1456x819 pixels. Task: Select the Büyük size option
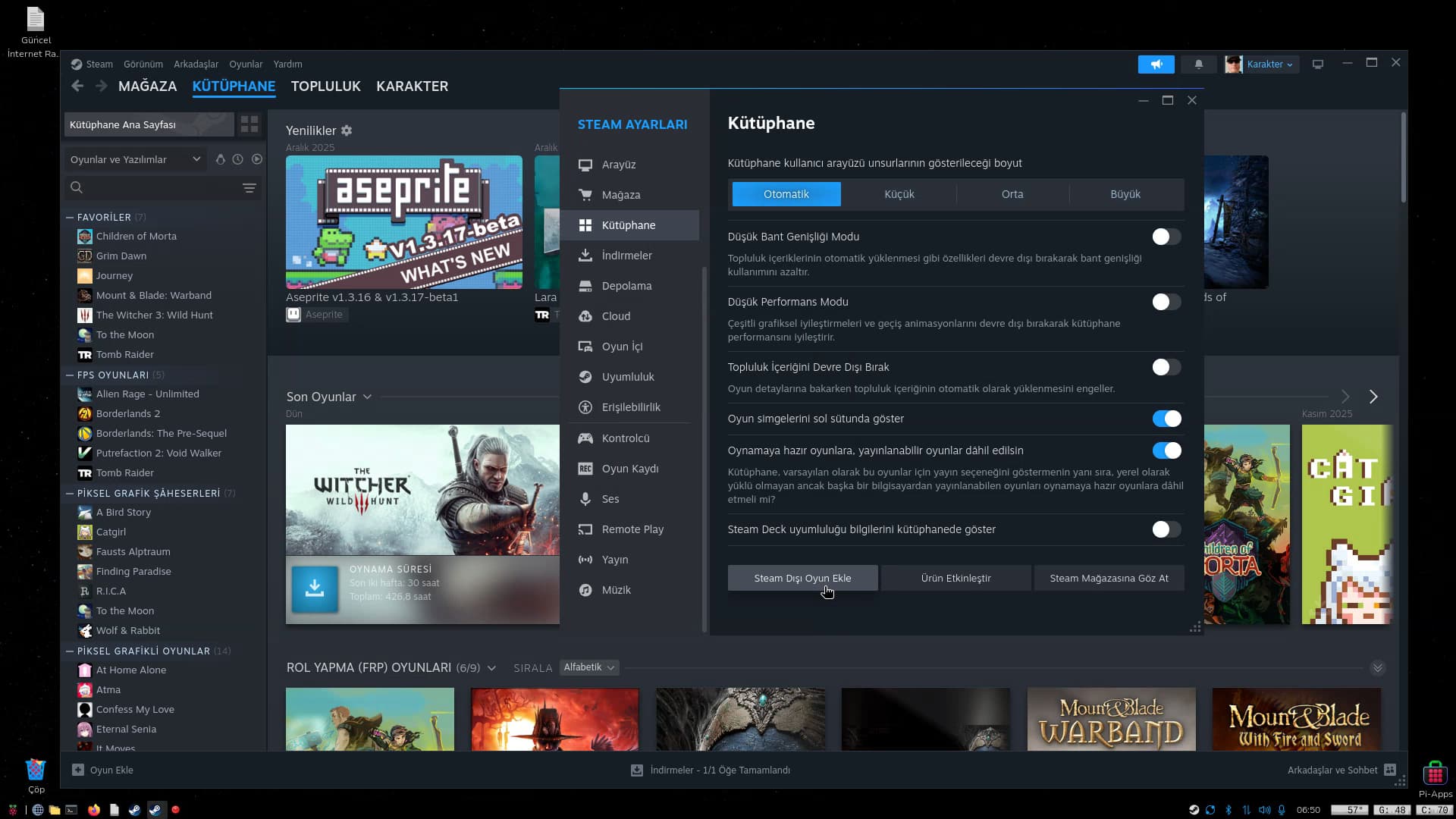click(x=1125, y=194)
